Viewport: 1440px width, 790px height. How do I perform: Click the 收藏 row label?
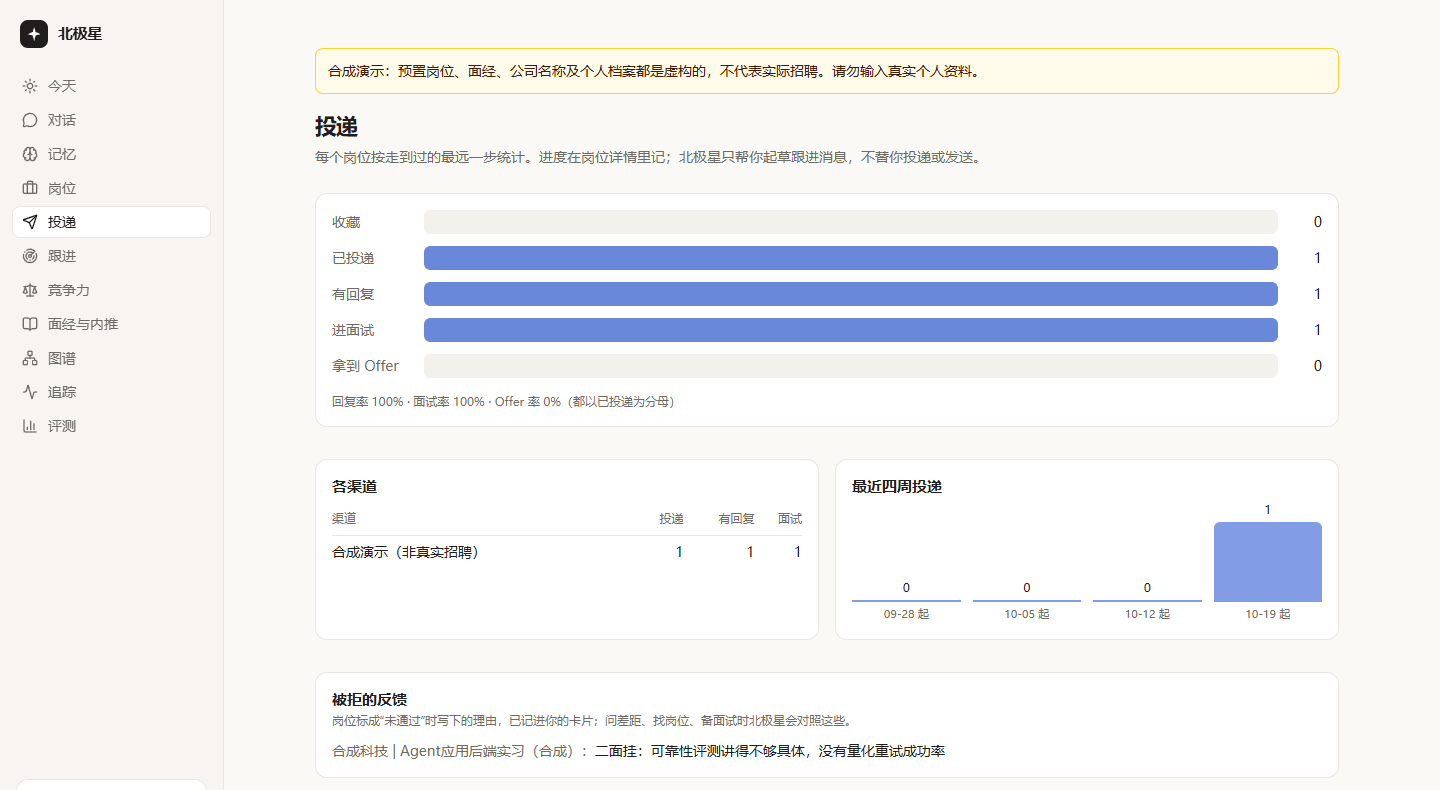tap(346, 222)
